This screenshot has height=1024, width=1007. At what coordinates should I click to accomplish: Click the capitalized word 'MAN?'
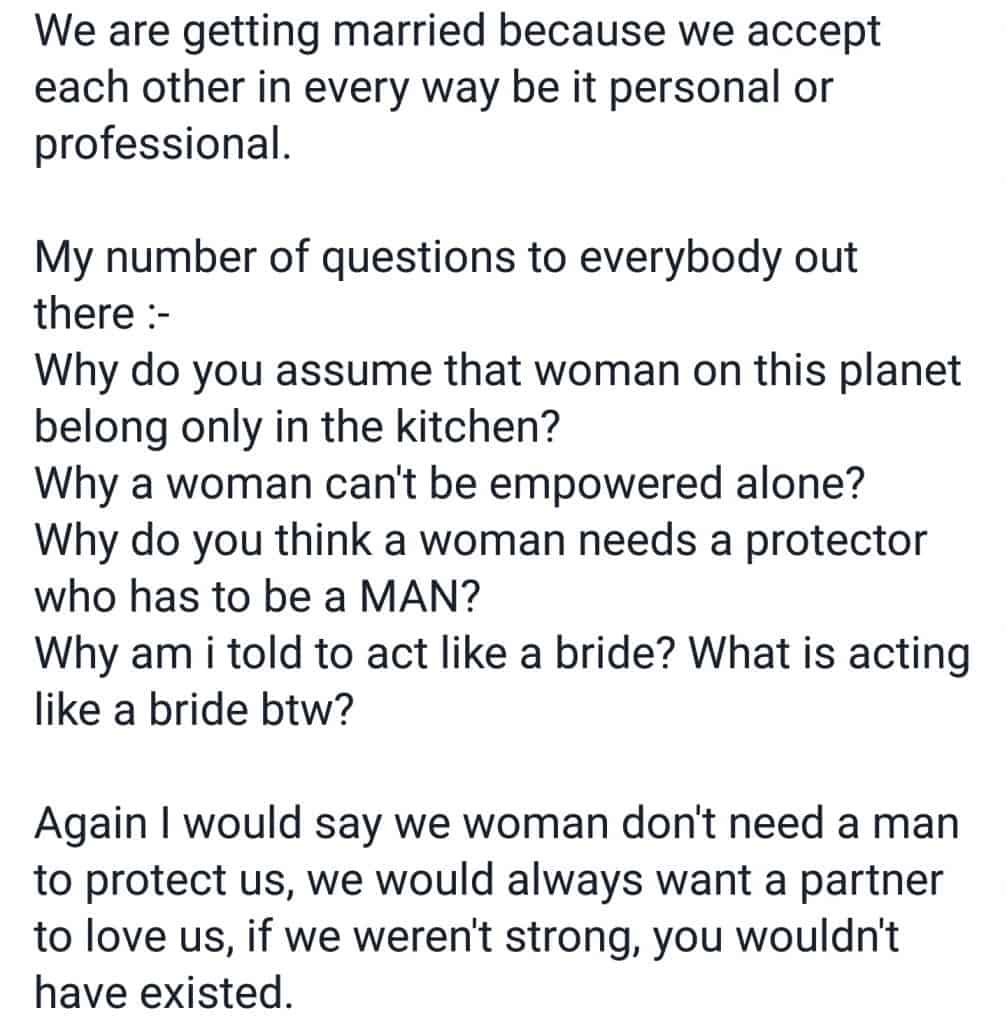[x=420, y=596]
